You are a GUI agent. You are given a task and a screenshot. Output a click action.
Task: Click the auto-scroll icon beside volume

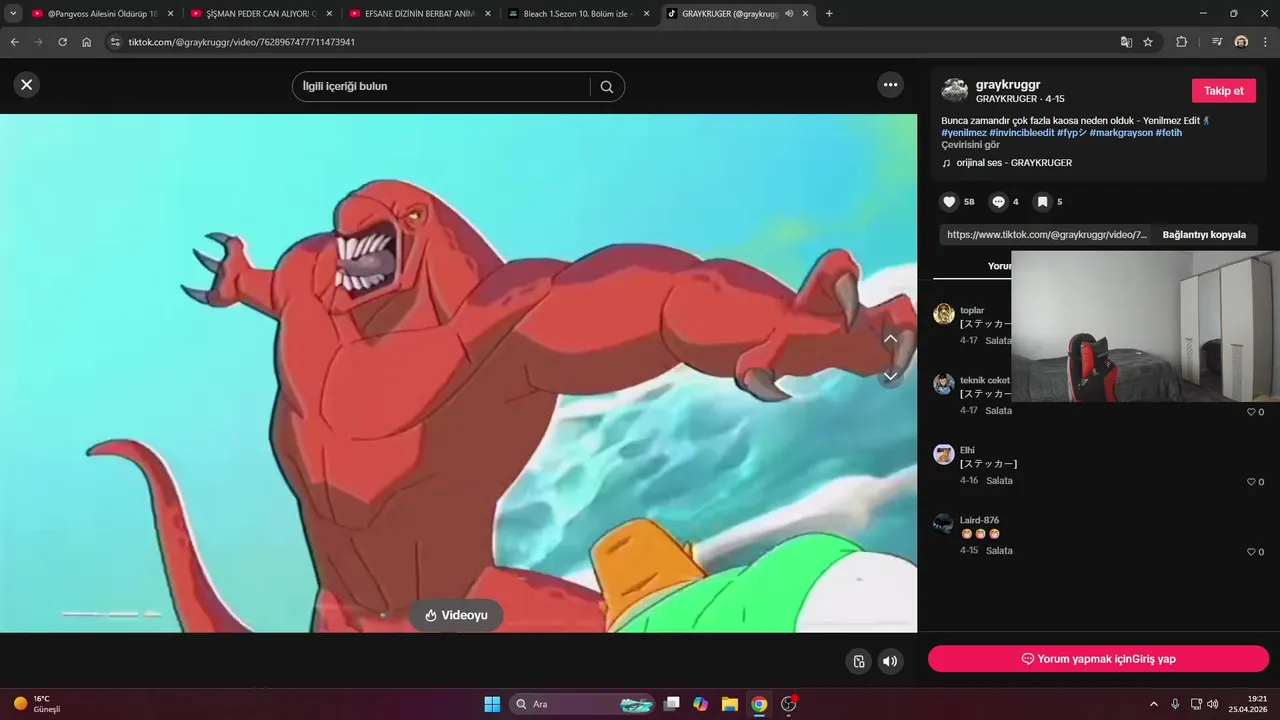click(858, 661)
